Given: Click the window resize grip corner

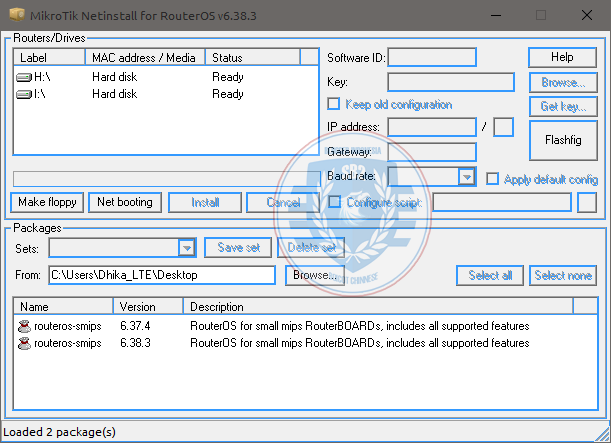Looking at the screenshot, I should [x=602, y=434].
